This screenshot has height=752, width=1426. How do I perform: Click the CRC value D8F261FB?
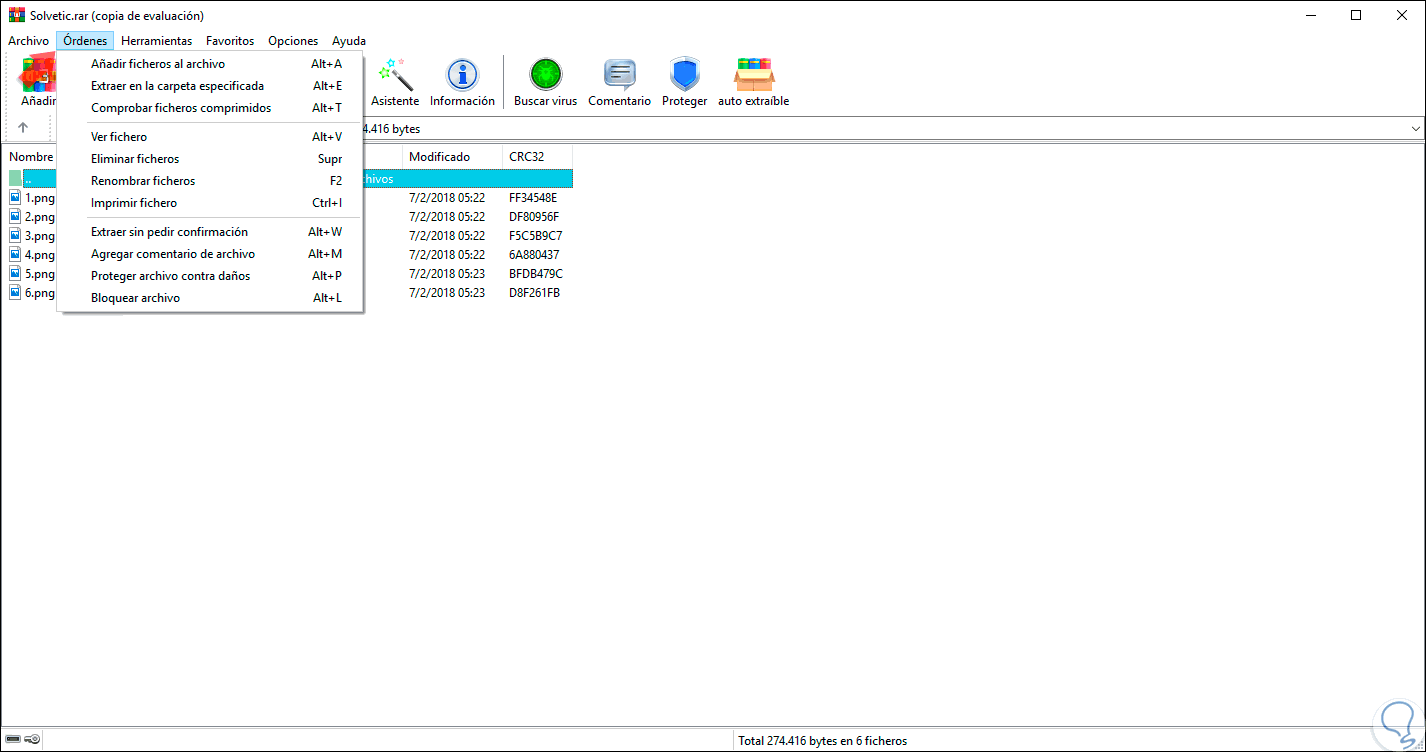point(534,293)
